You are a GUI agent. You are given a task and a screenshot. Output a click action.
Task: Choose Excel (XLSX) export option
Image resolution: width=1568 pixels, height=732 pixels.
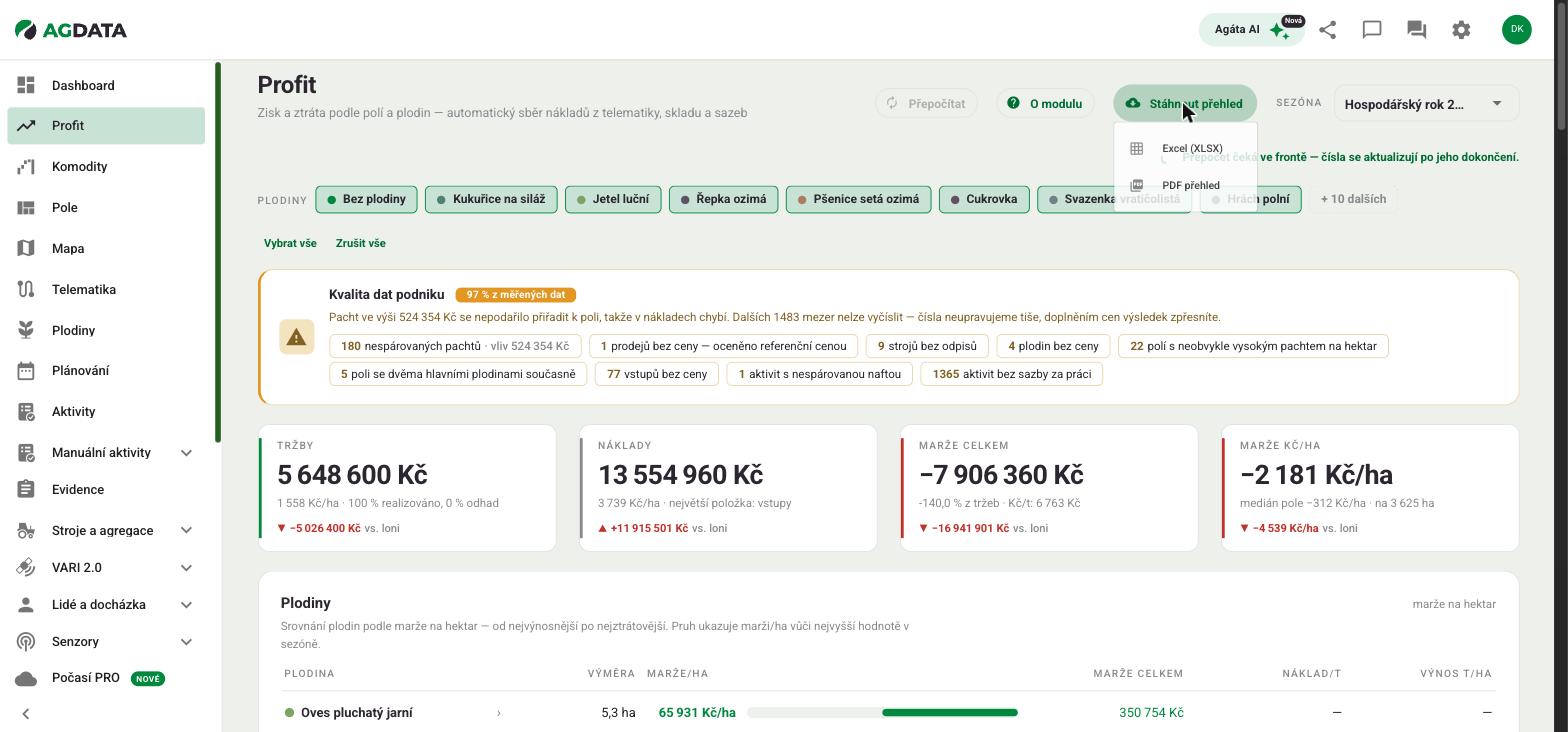click(1185, 149)
